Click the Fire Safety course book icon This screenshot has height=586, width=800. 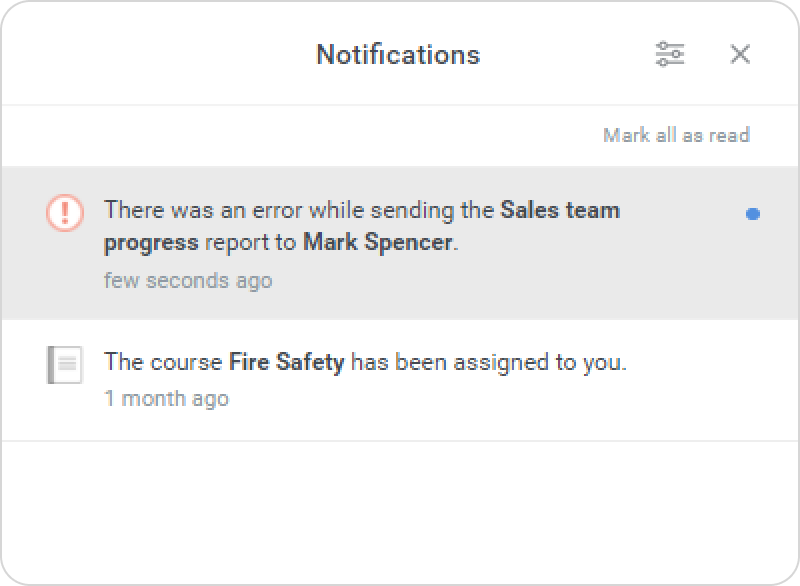tap(65, 364)
